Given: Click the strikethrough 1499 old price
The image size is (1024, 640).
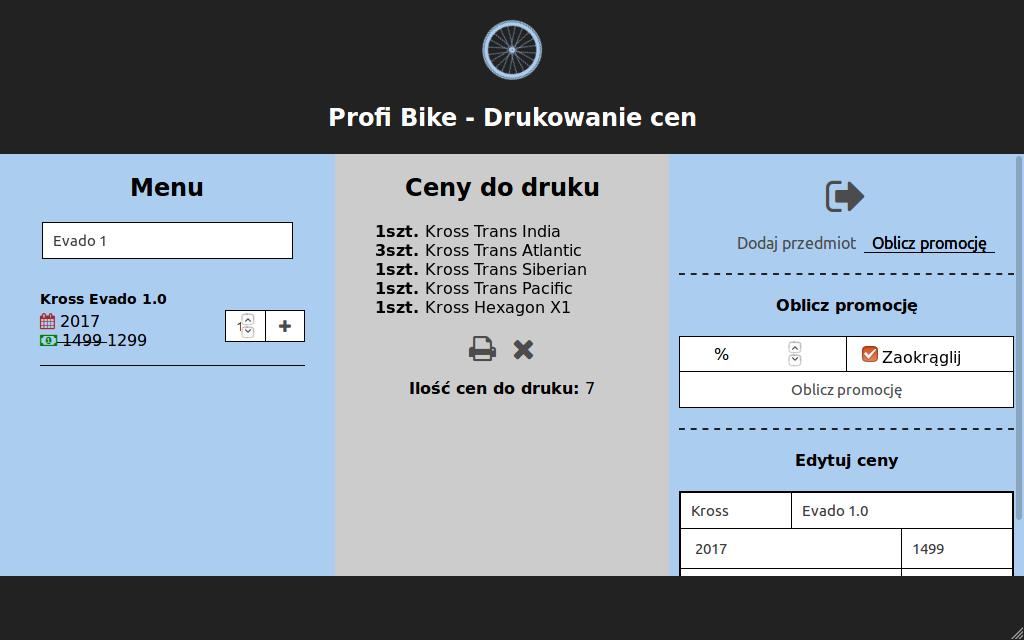Looking at the screenshot, I should pyautogui.click(x=82, y=340).
